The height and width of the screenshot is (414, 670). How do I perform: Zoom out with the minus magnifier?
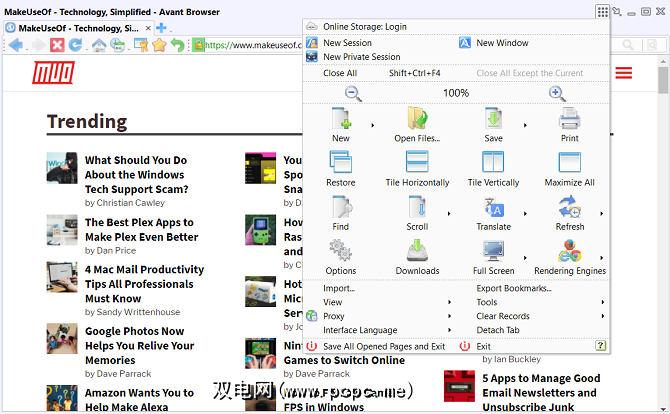click(353, 93)
